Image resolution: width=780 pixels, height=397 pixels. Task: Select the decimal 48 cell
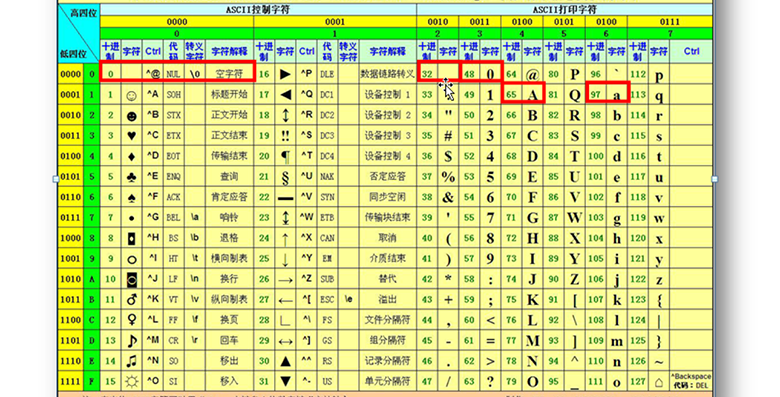[x=469, y=74]
